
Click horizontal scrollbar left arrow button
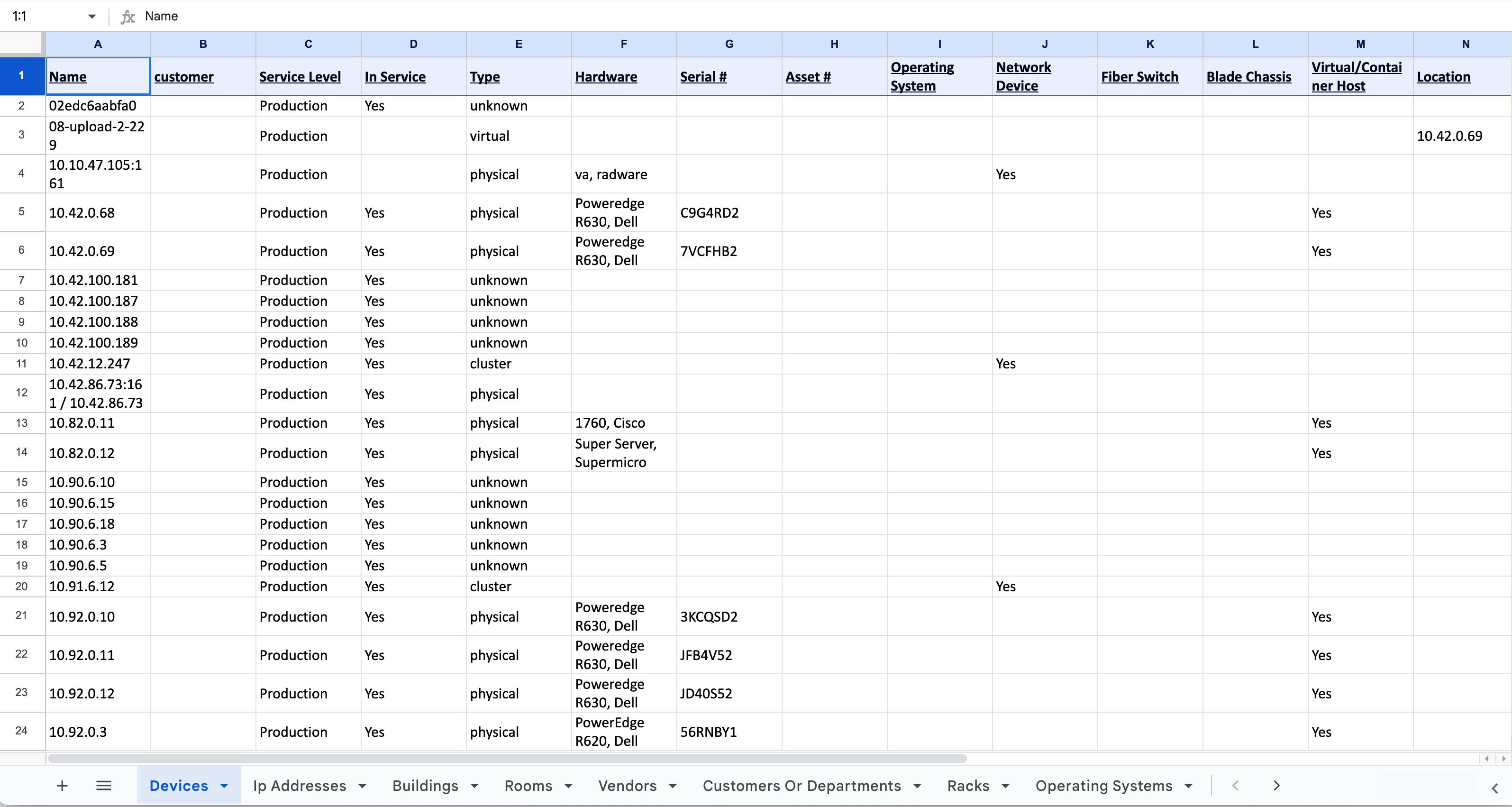click(1487, 759)
